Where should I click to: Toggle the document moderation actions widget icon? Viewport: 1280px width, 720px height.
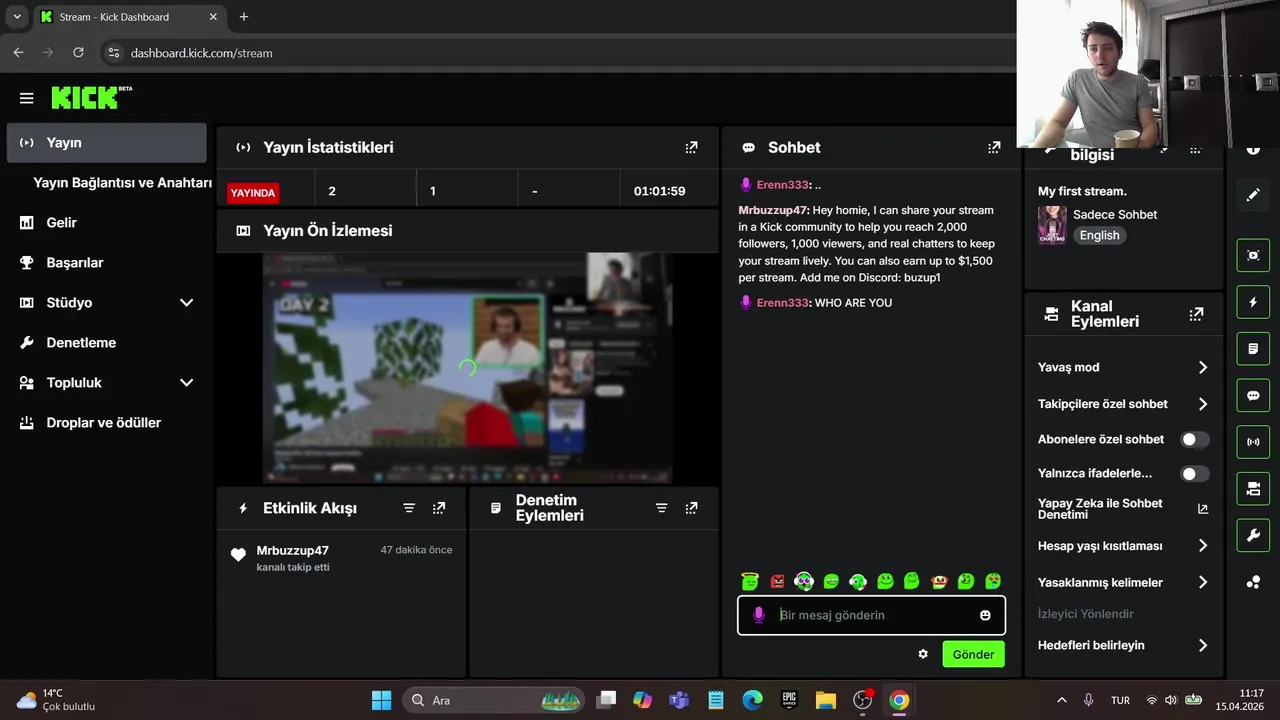pos(1253,349)
